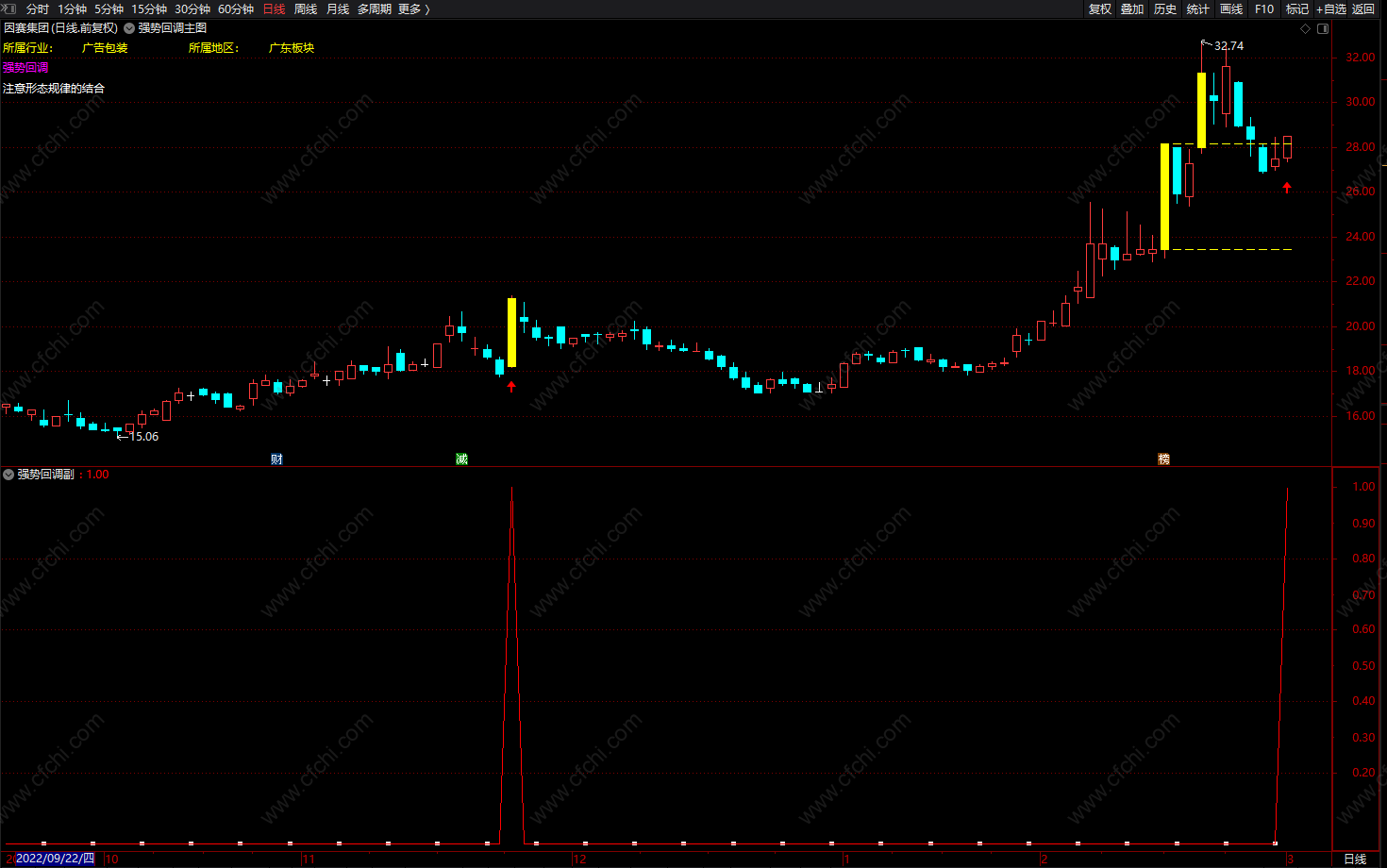Open the 历史 history button
Image resolution: width=1387 pixels, height=868 pixels.
(1165, 8)
